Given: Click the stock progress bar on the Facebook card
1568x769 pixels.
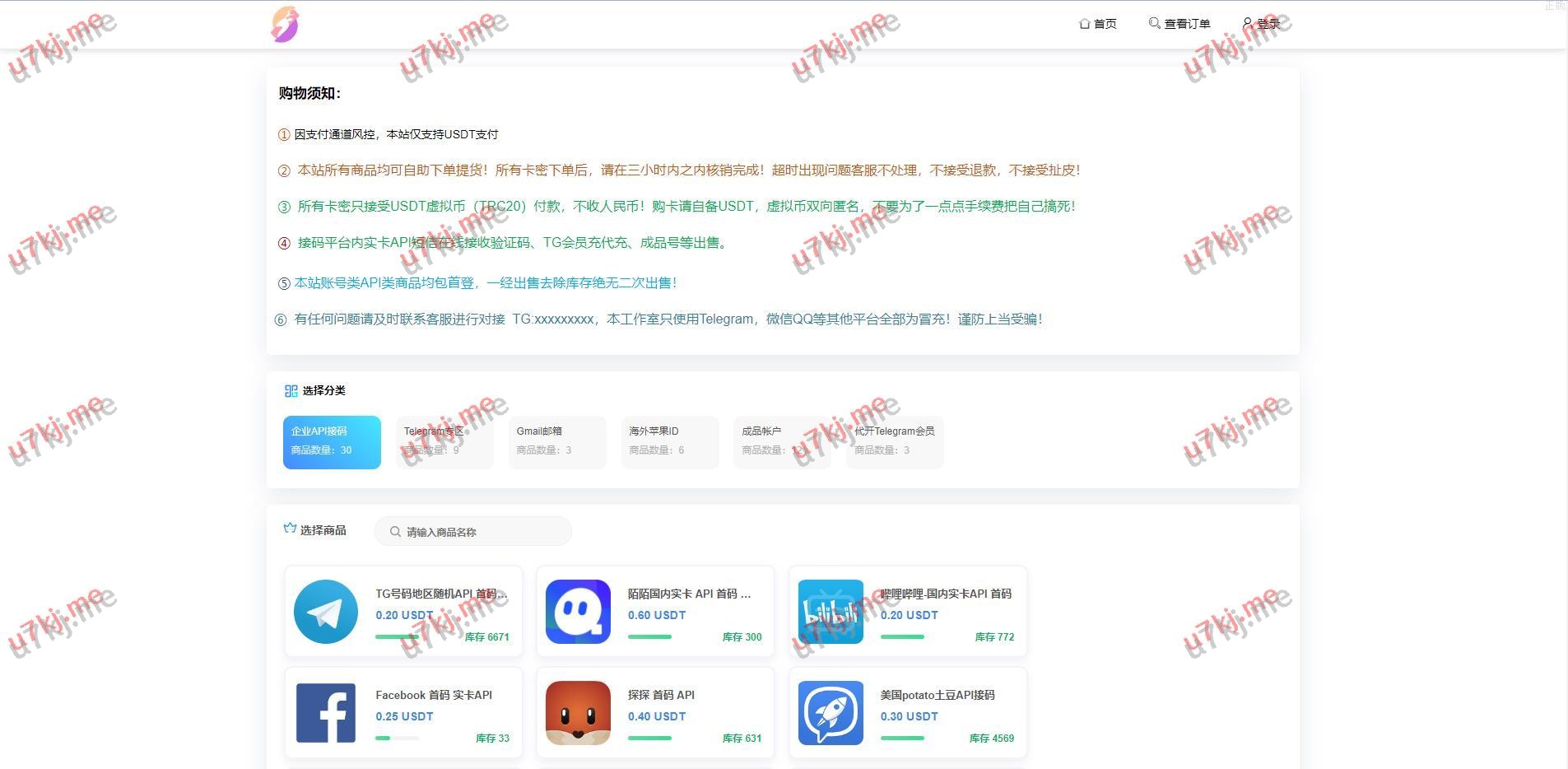Looking at the screenshot, I should point(398,739).
